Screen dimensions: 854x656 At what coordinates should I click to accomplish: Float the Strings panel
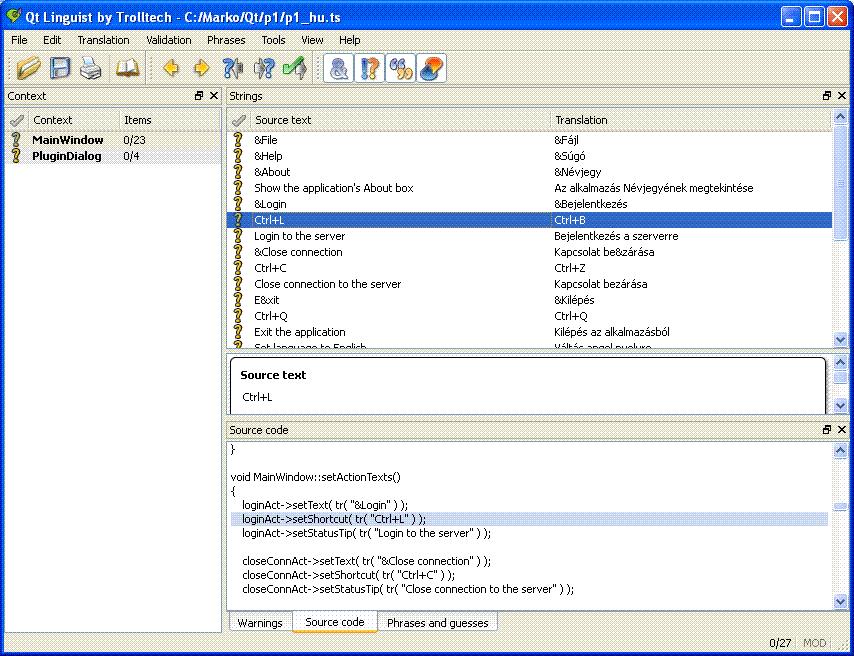point(827,96)
